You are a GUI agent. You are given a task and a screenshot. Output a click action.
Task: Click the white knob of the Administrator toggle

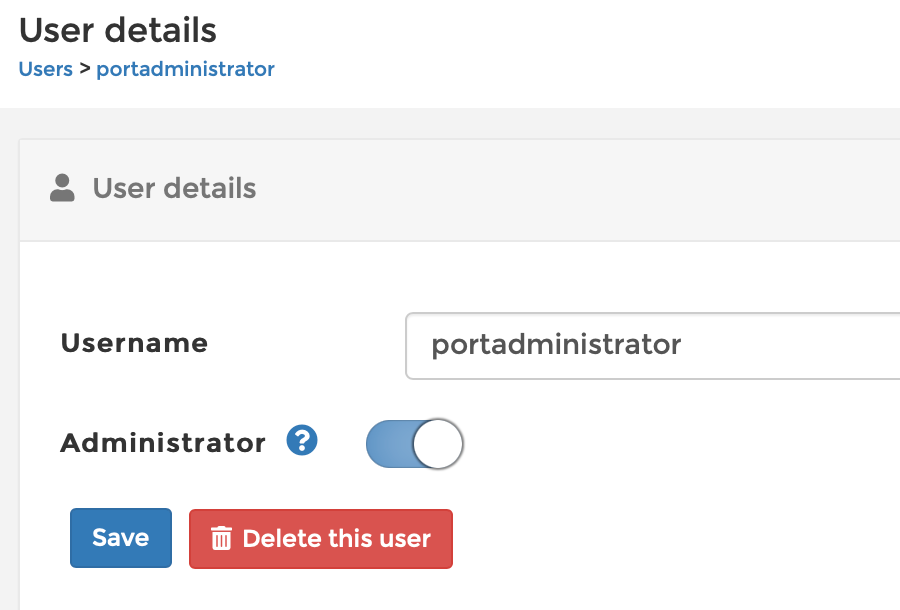(437, 444)
